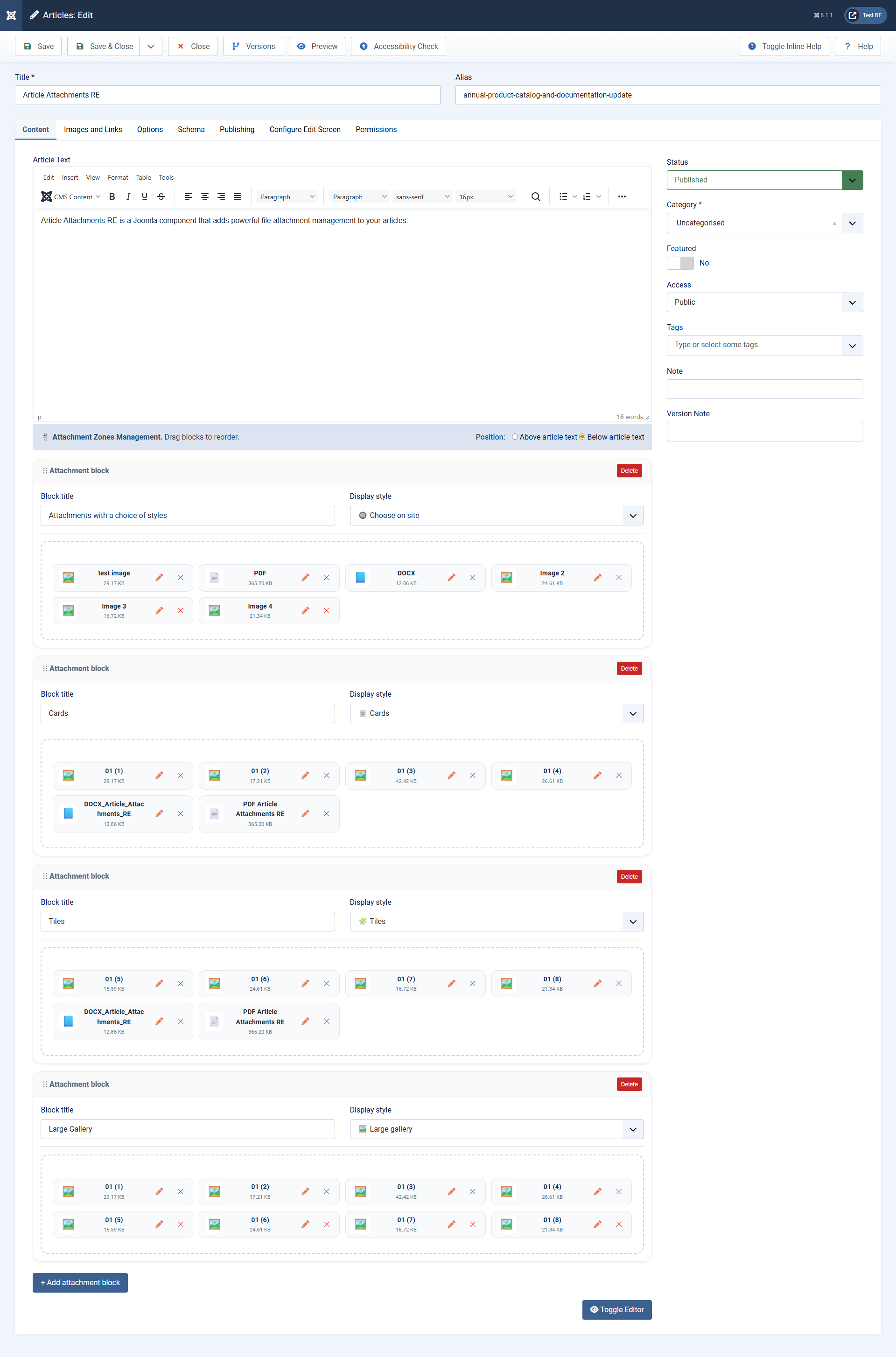
Task: Switch to the Schema tab
Action: click(x=191, y=130)
